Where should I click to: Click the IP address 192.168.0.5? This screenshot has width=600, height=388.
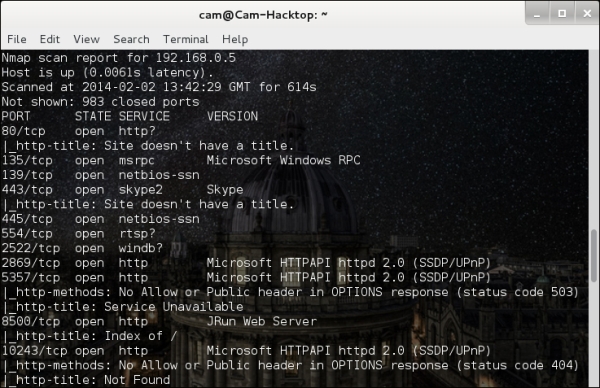(x=196, y=58)
